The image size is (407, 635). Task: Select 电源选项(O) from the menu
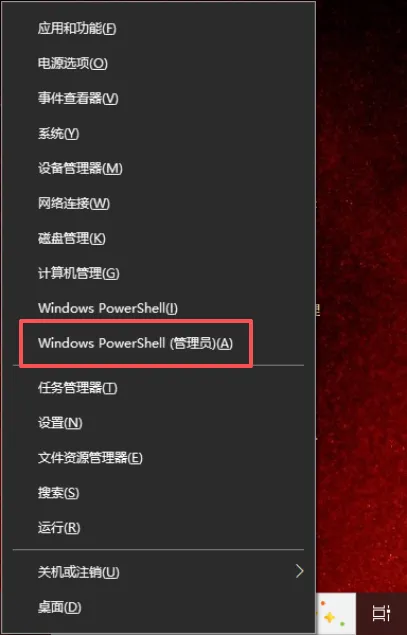coord(158,63)
